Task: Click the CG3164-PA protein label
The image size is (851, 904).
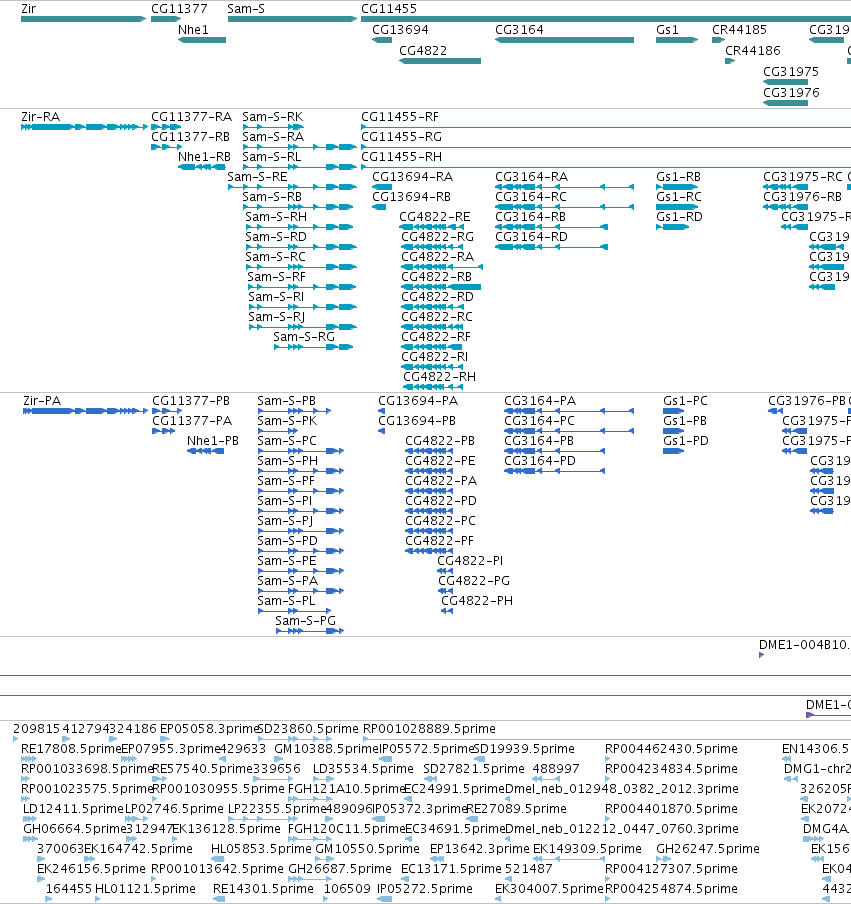Action: pos(540,401)
